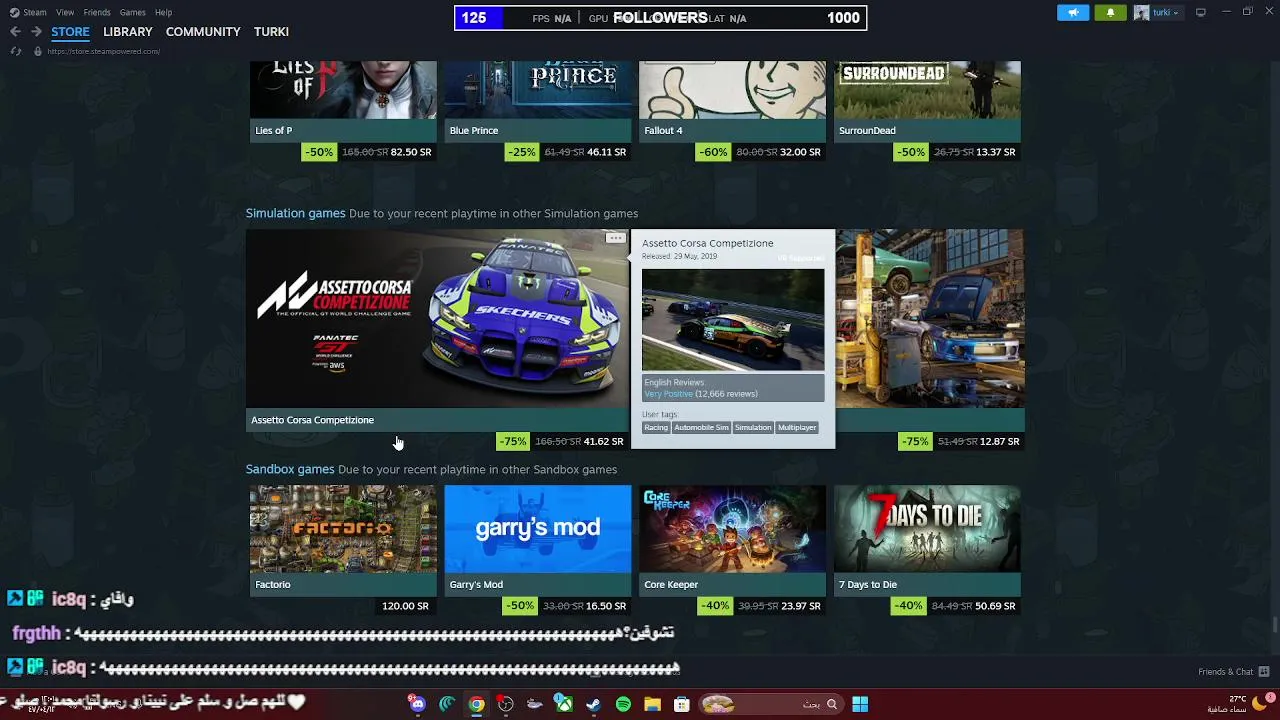Image resolution: width=1280 pixels, height=720 pixels.
Task: Open Steam announcements megaphone button
Action: (1073, 13)
